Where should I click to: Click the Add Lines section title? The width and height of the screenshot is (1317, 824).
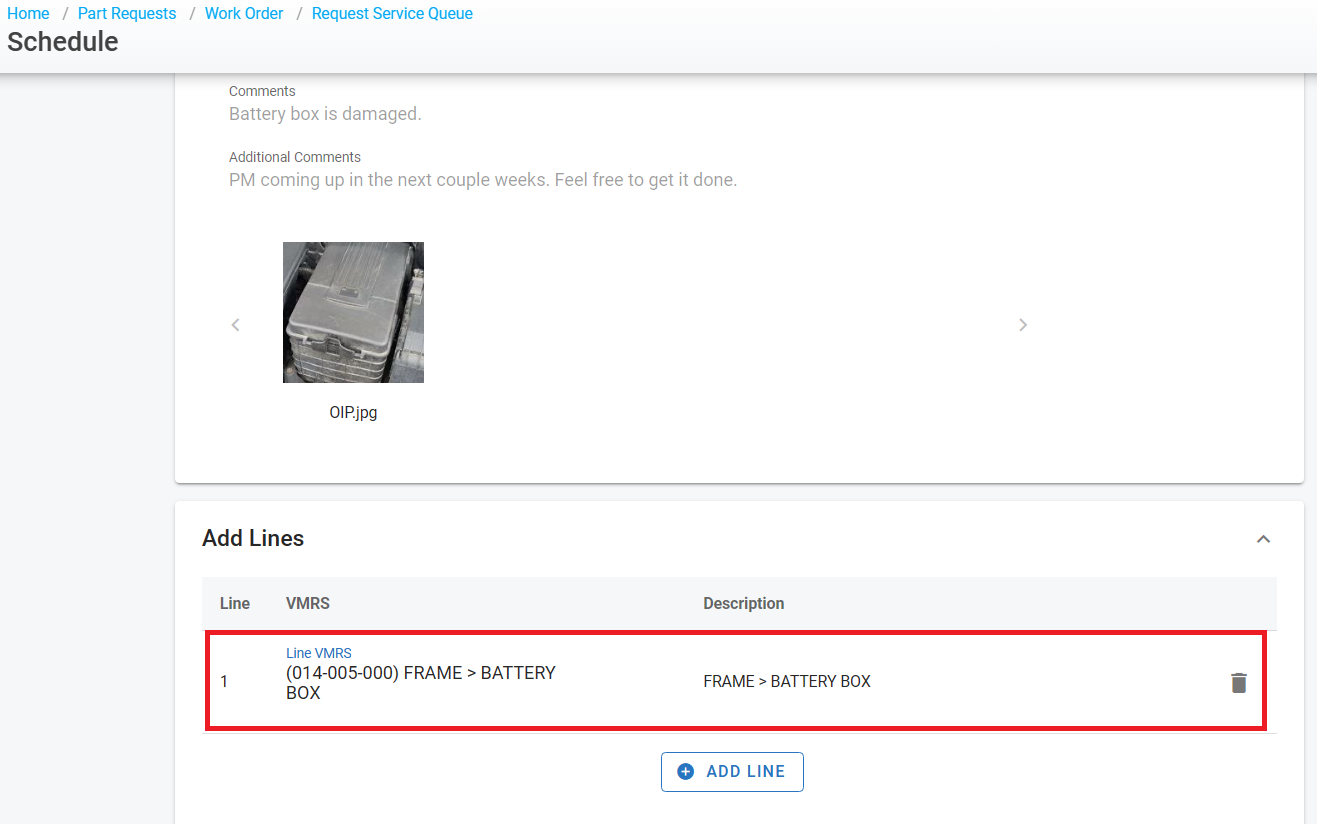coord(253,538)
